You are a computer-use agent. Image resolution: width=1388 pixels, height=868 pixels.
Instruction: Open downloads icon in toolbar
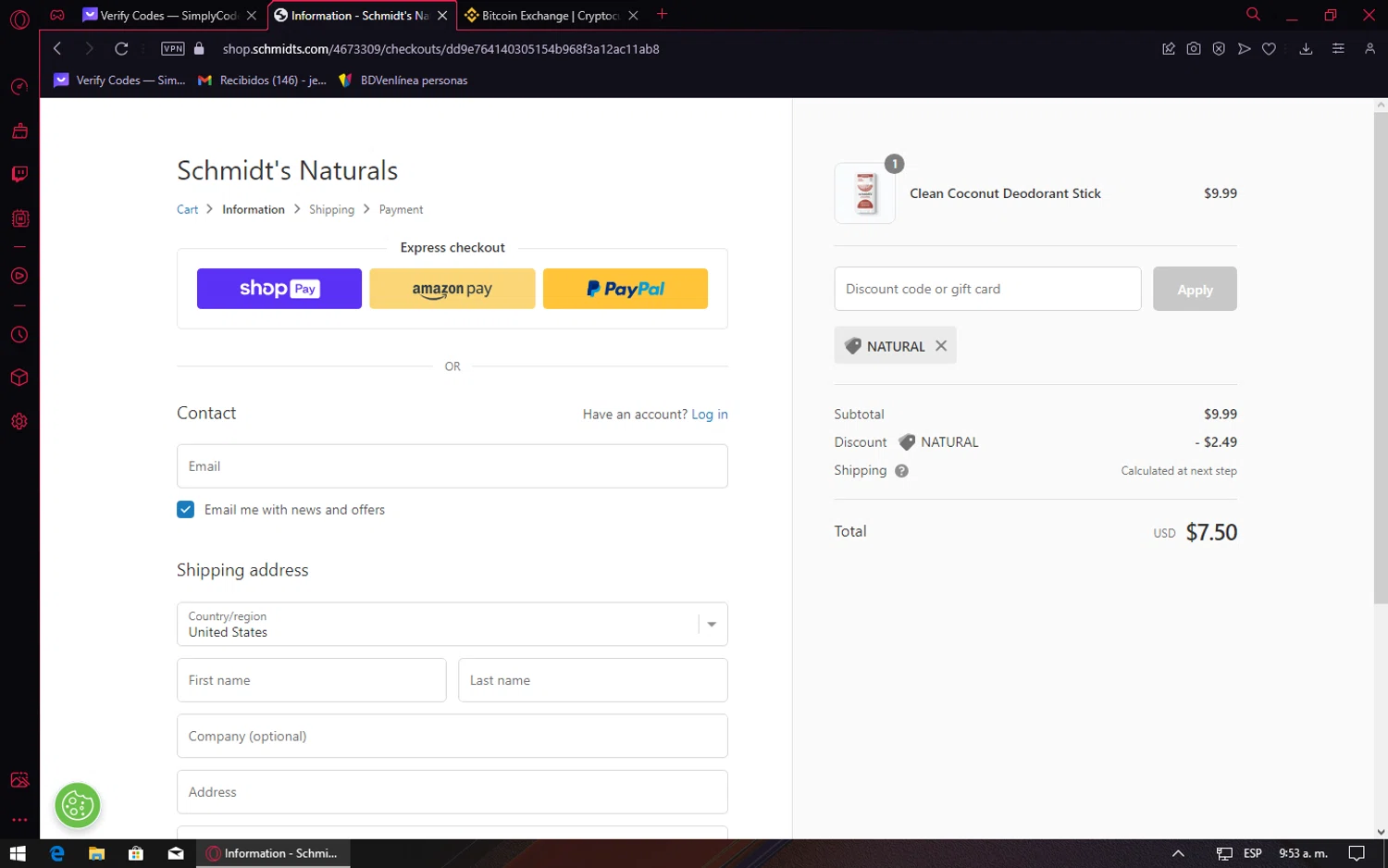[1306, 49]
